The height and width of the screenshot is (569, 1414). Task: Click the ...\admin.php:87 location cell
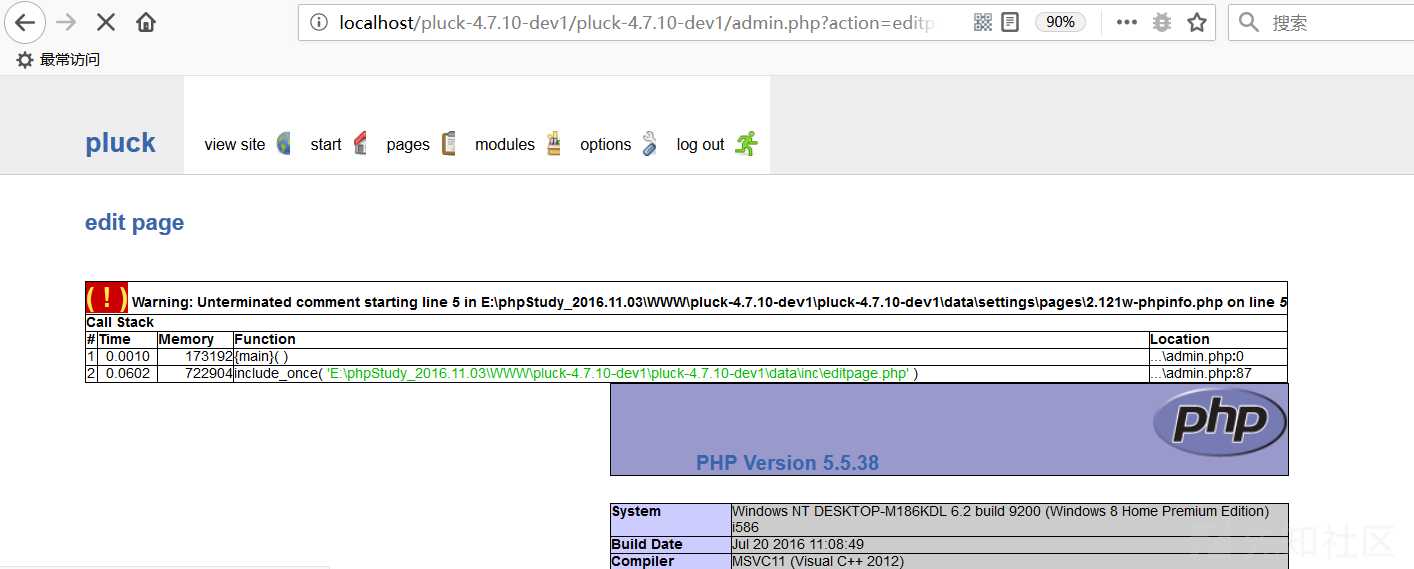pos(1218,373)
